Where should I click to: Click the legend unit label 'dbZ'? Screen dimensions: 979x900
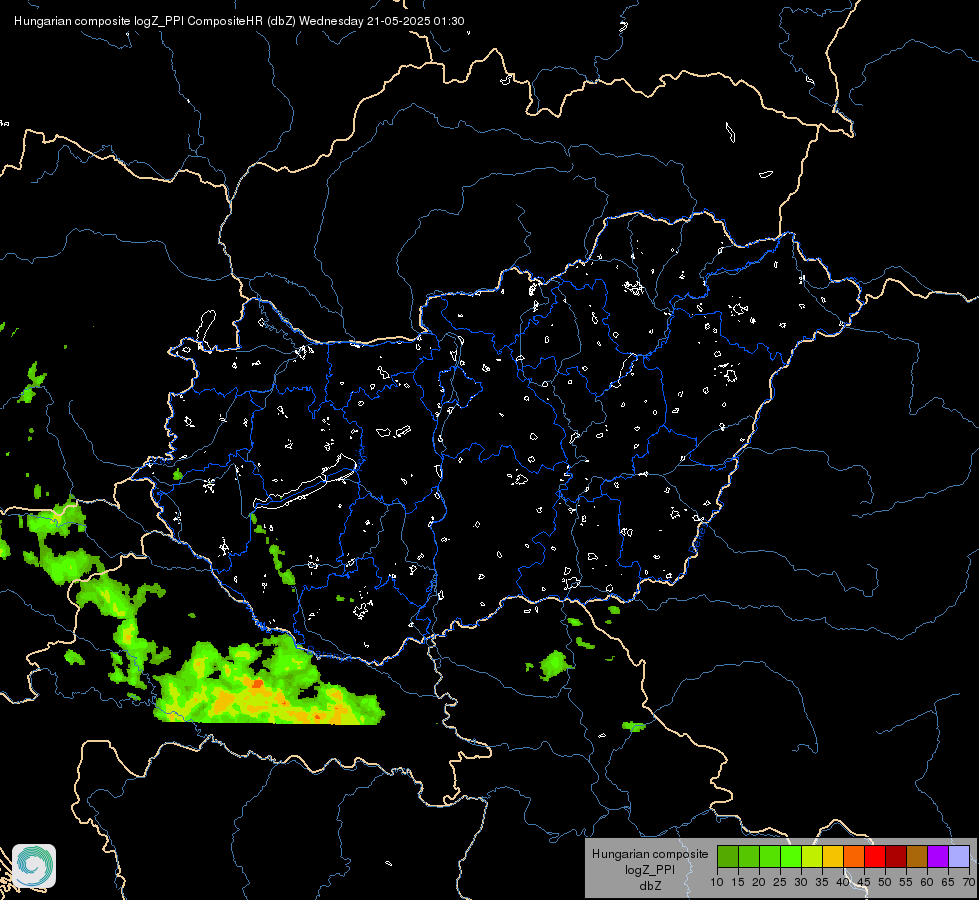[x=650, y=886]
